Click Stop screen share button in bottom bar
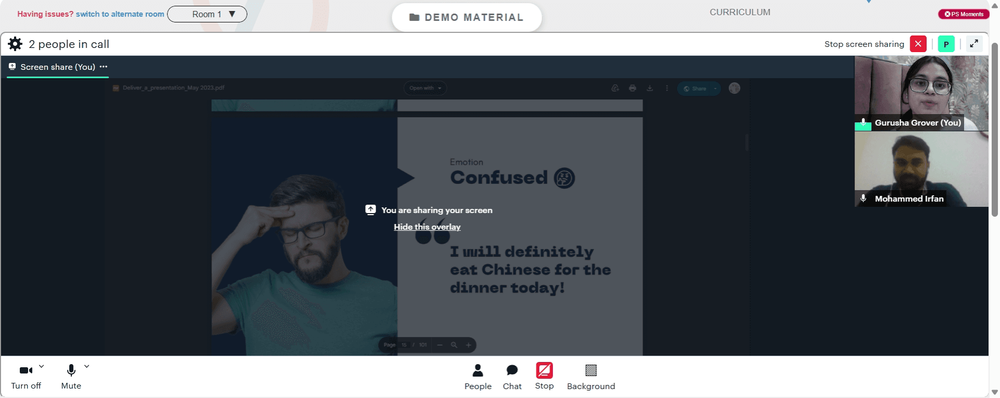 click(544, 376)
